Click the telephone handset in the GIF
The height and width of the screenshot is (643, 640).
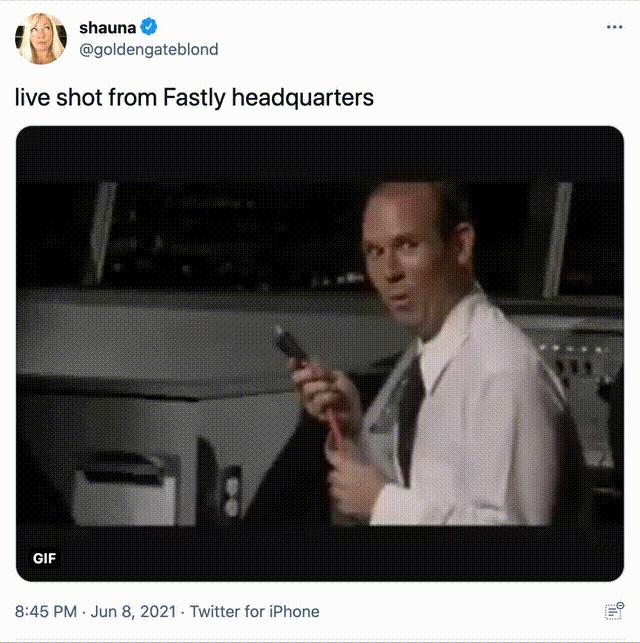click(291, 346)
